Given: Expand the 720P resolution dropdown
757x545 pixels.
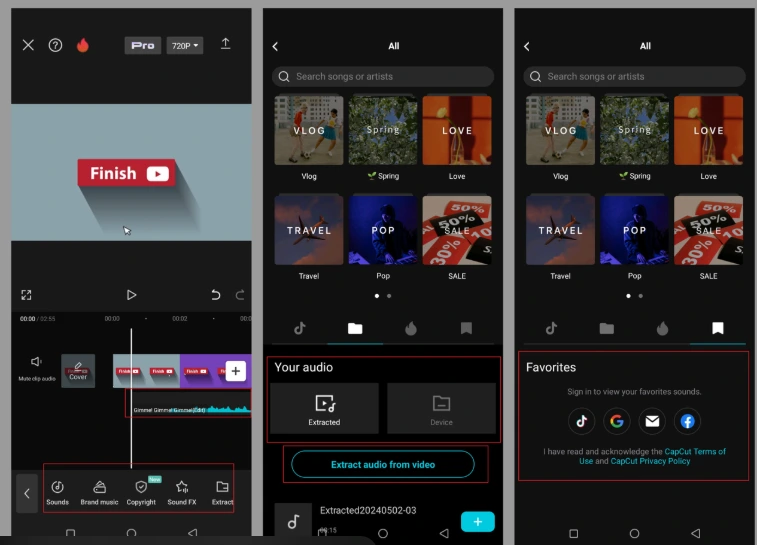Looking at the screenshot, I should [x=185, y=45].
